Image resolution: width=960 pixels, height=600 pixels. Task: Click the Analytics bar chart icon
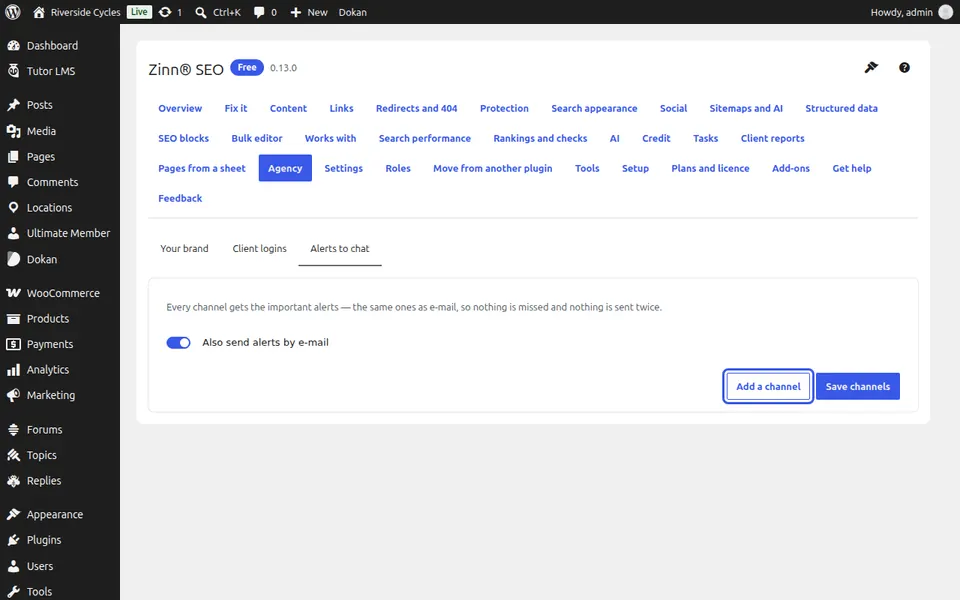click(x=13, y=370)
